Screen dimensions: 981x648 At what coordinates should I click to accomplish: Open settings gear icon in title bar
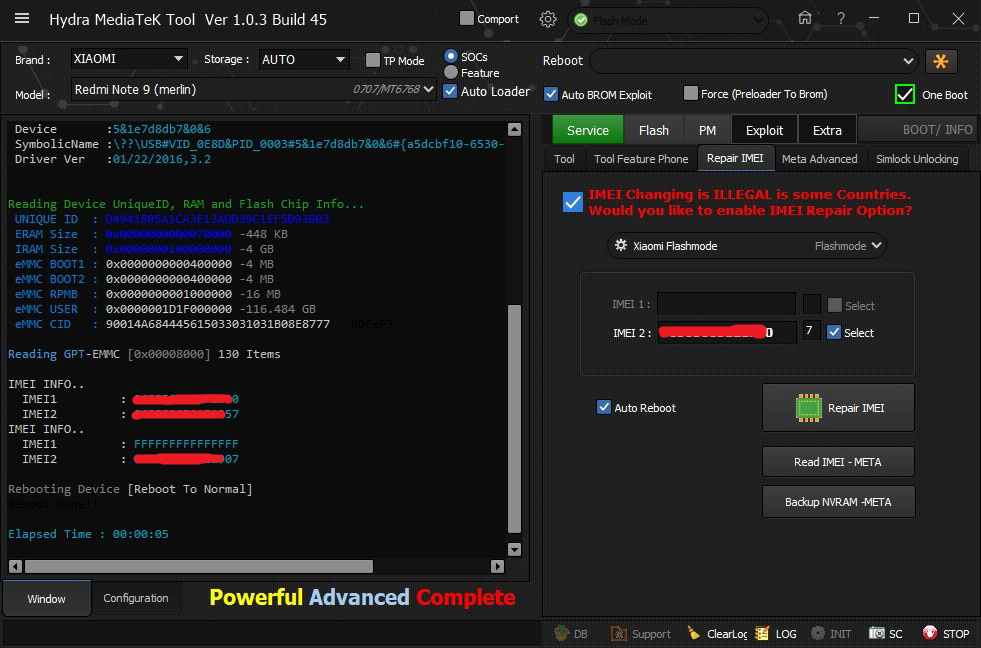pos(547,19)
